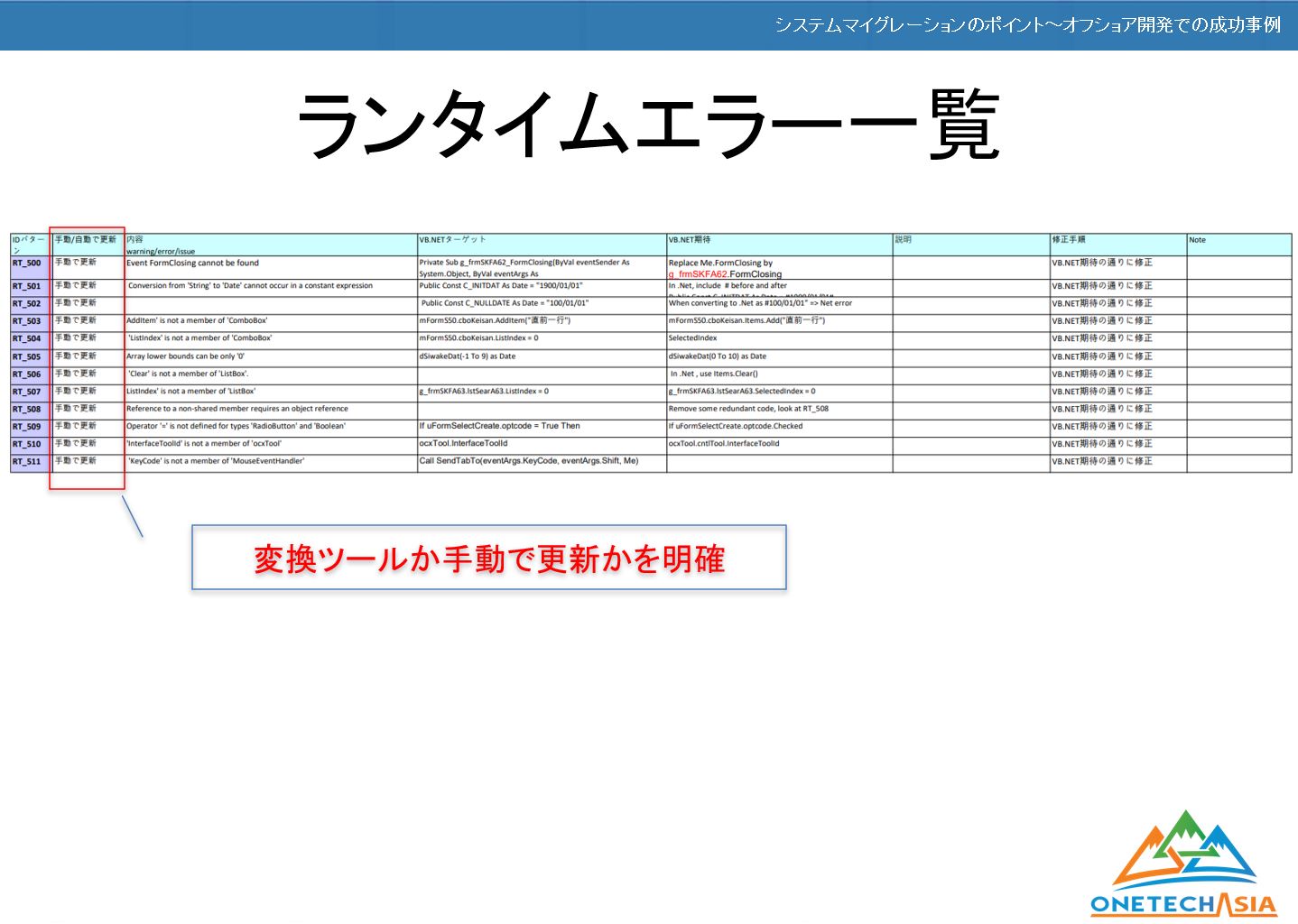Viewport: 1298px width, 924px height.
Task: Select 'Reference to a non-shared member' cell
Action: coord(271,410)
